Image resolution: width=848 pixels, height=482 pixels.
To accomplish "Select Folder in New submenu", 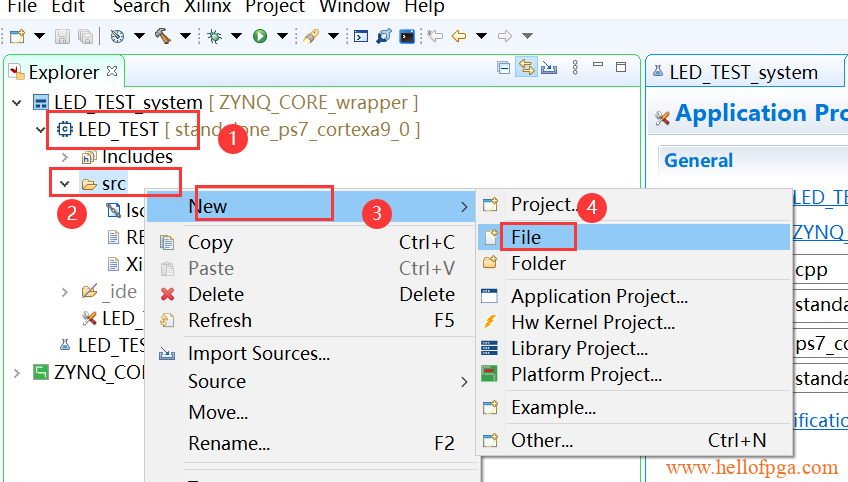I will pyautogui.click(x=634, y=263).
